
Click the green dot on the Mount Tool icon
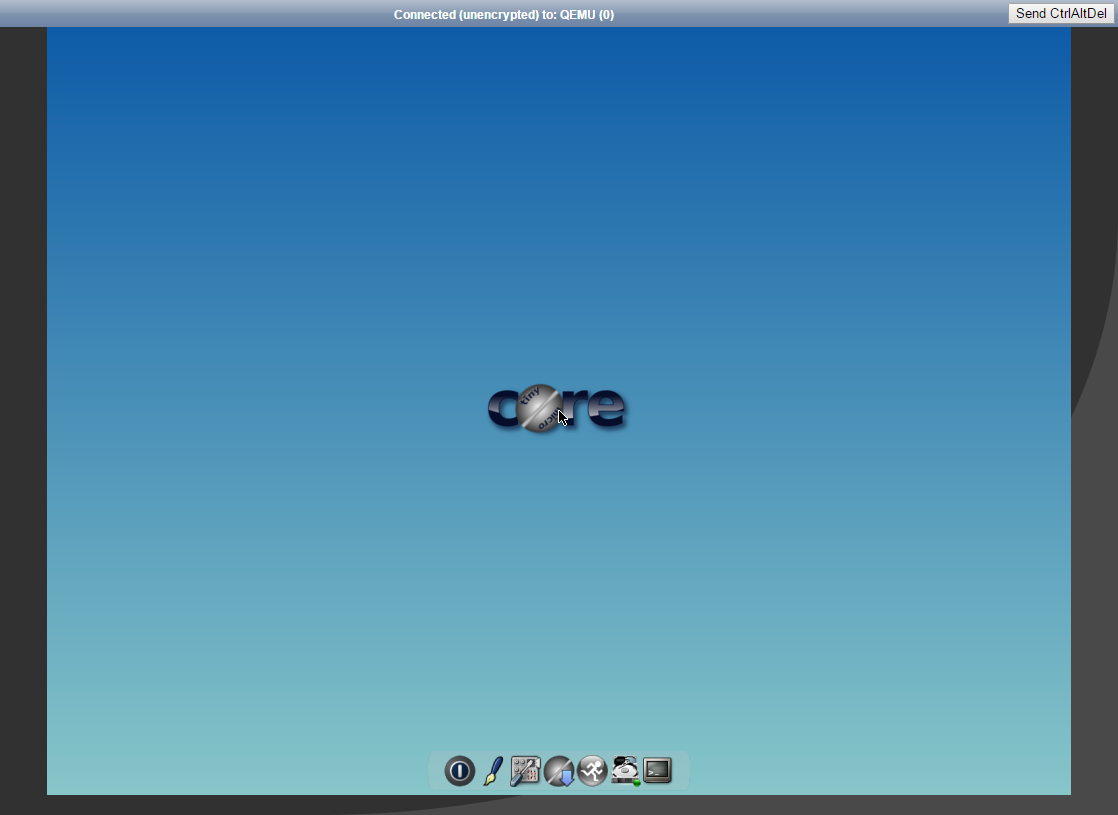(636, 782)
